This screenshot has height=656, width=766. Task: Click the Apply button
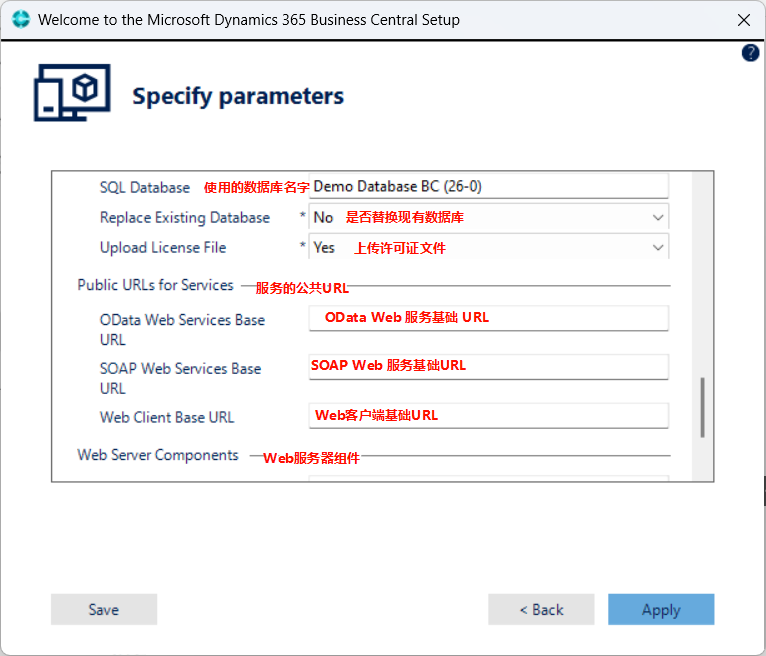tap(661, 609)
